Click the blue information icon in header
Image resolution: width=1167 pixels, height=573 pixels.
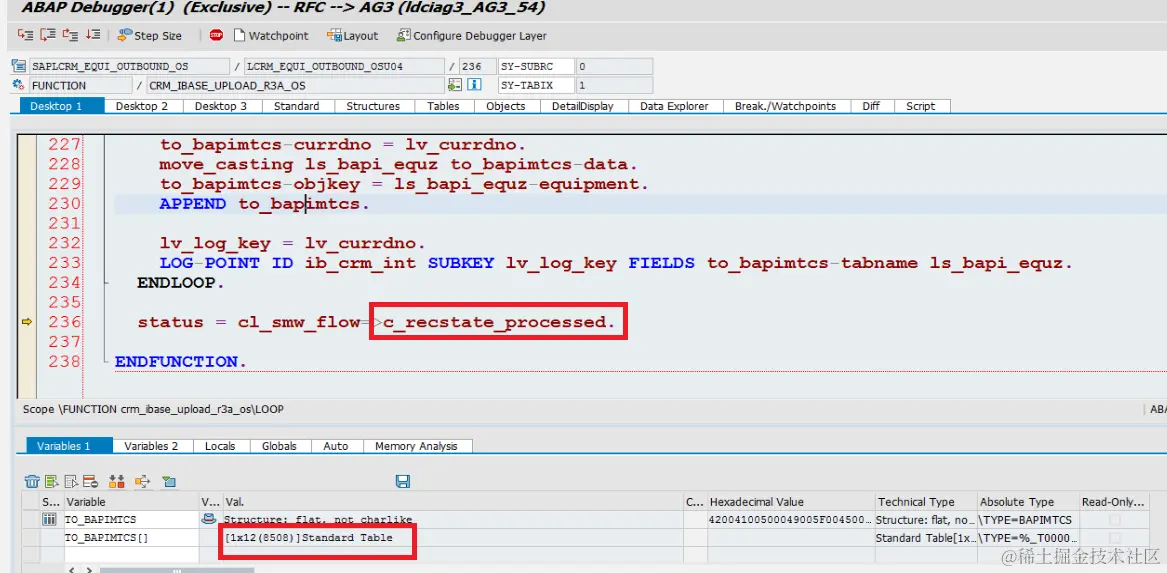pyautogui.click(x=473, y=85)
